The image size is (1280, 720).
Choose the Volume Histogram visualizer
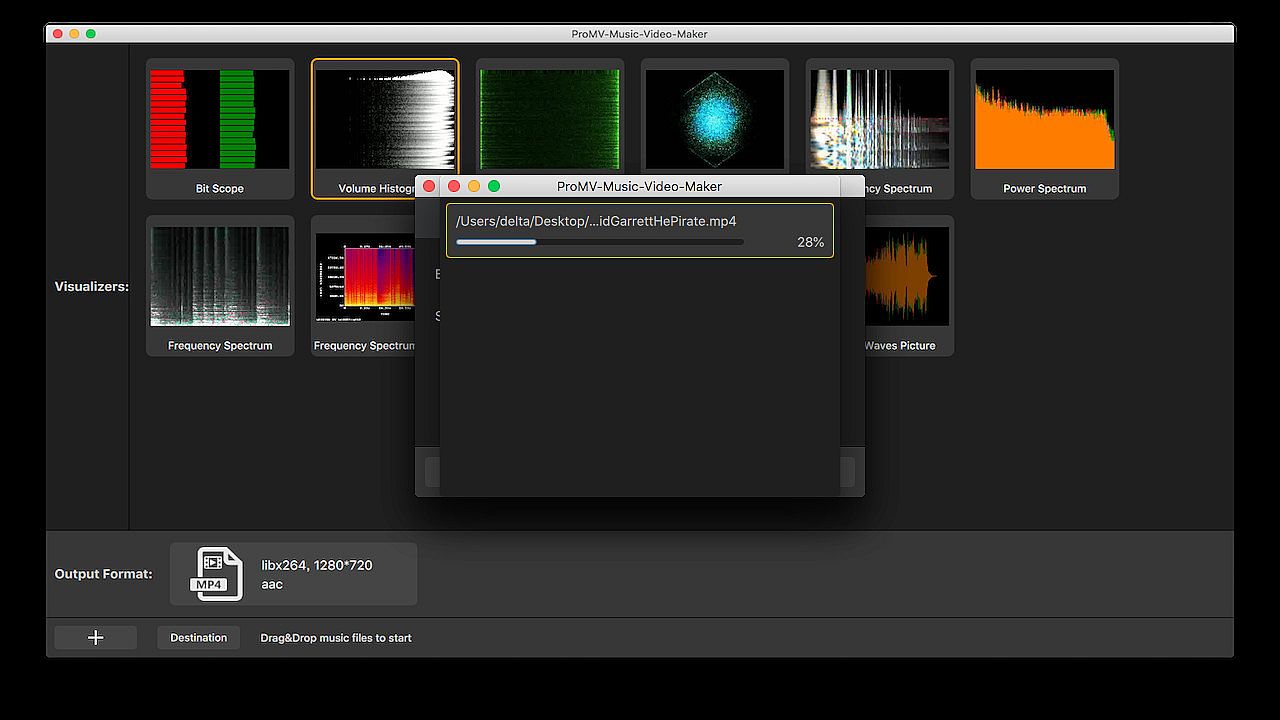384,118
